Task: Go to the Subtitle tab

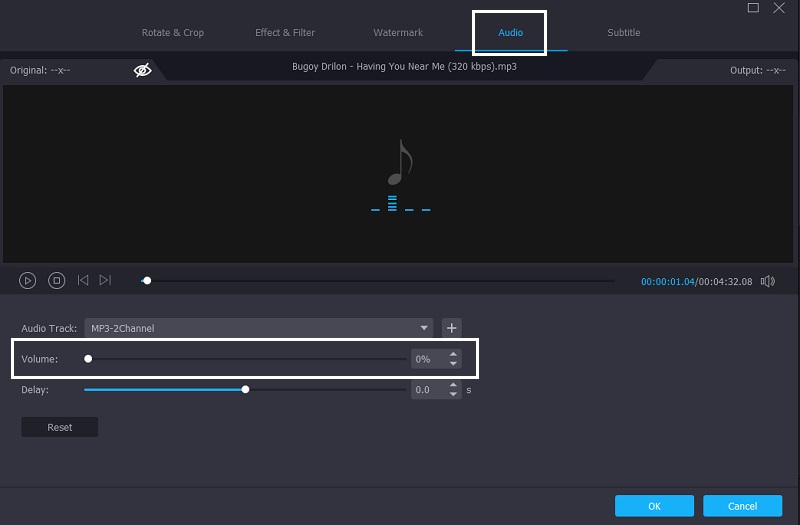Action: click(623, 32)
